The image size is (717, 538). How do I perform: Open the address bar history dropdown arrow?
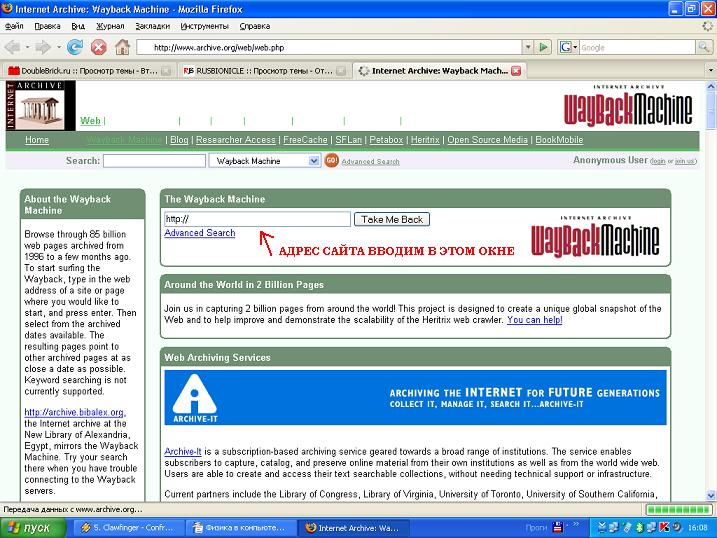tap(528, 47)
